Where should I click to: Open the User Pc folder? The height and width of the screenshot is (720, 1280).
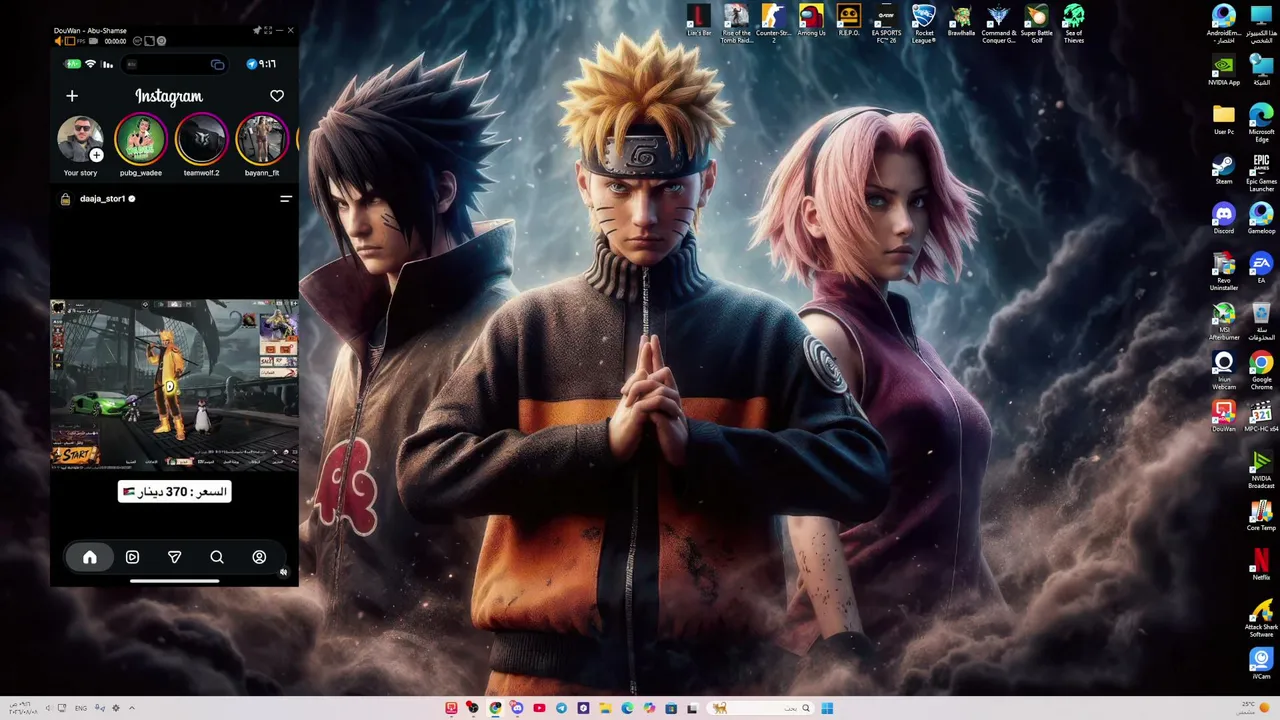(x=1224, y=119)
